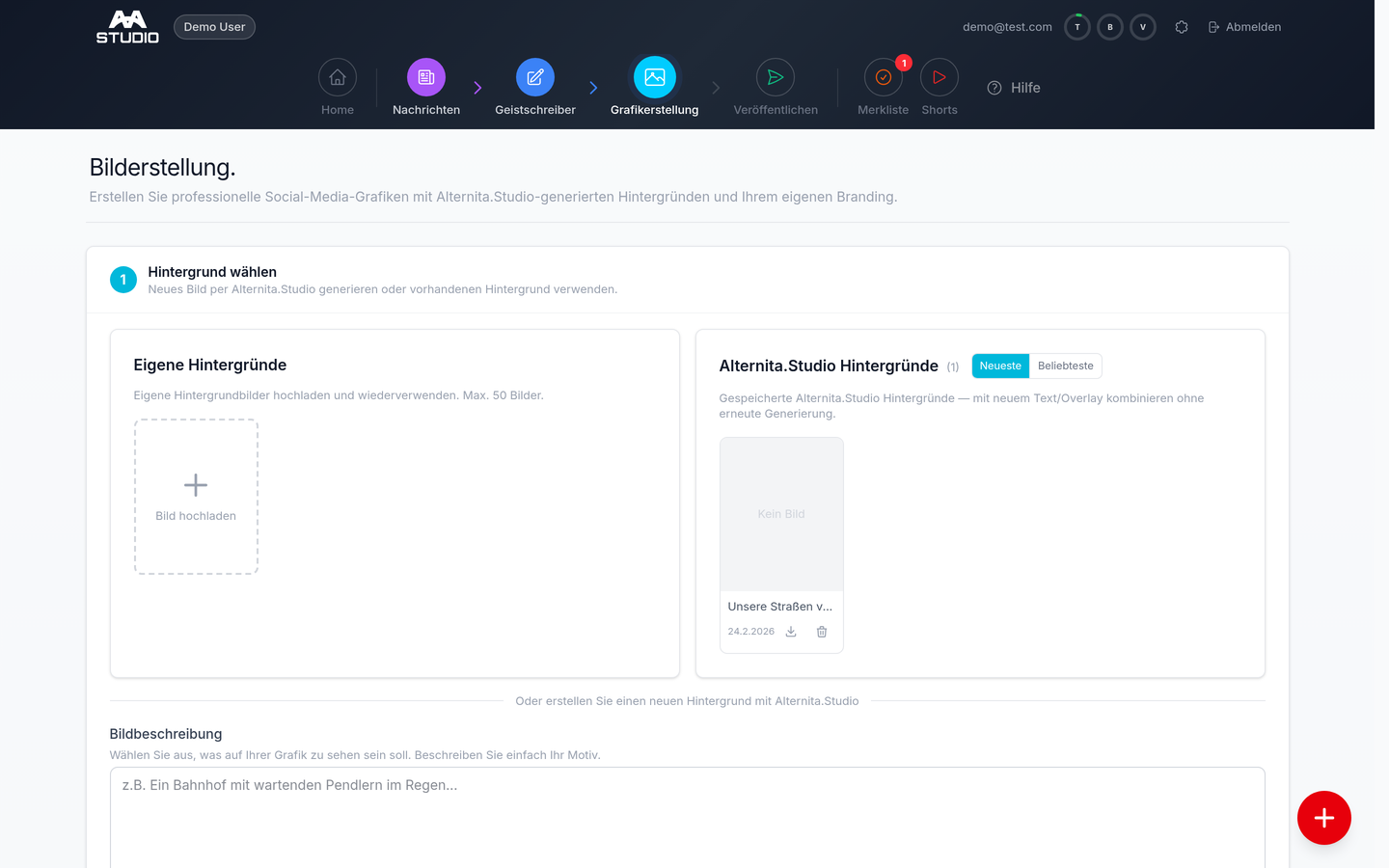Click the Hintergrund wählen step title
The height and width of the screenshot is (868, 1389).
tap(212, 272)
